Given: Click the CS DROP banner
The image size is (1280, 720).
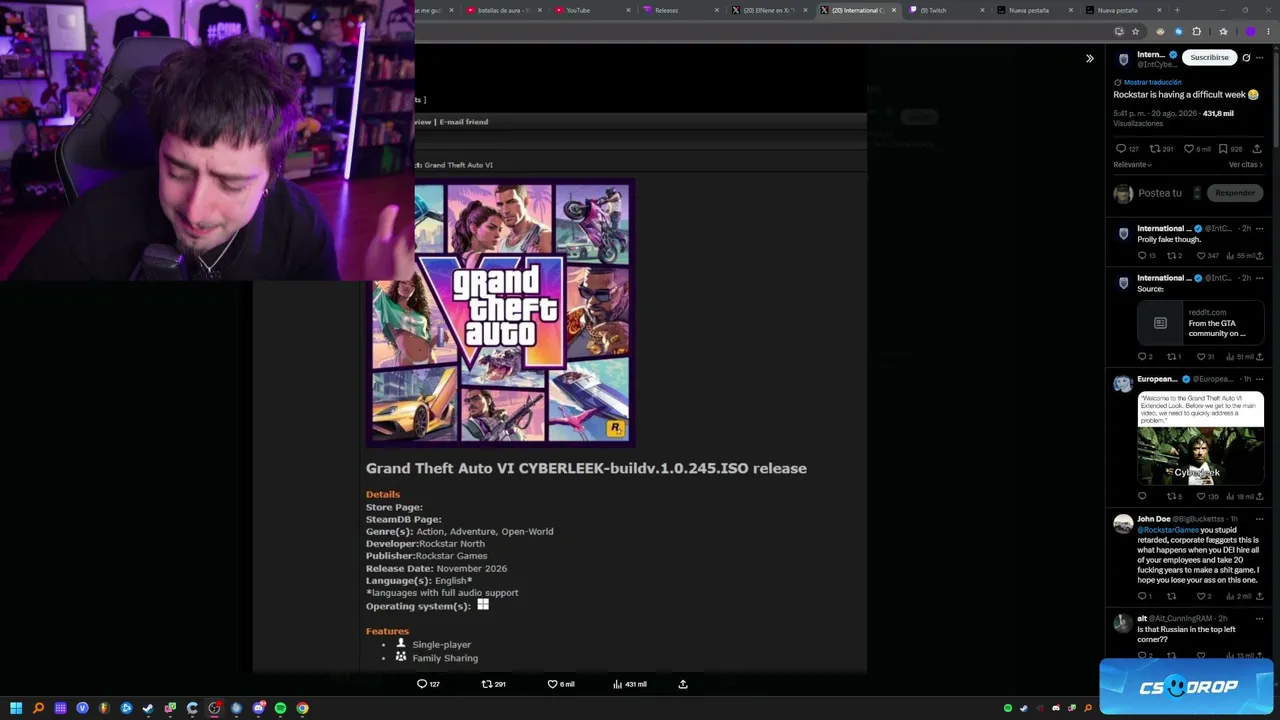Looking at the screenshot, I should 1186,687.
